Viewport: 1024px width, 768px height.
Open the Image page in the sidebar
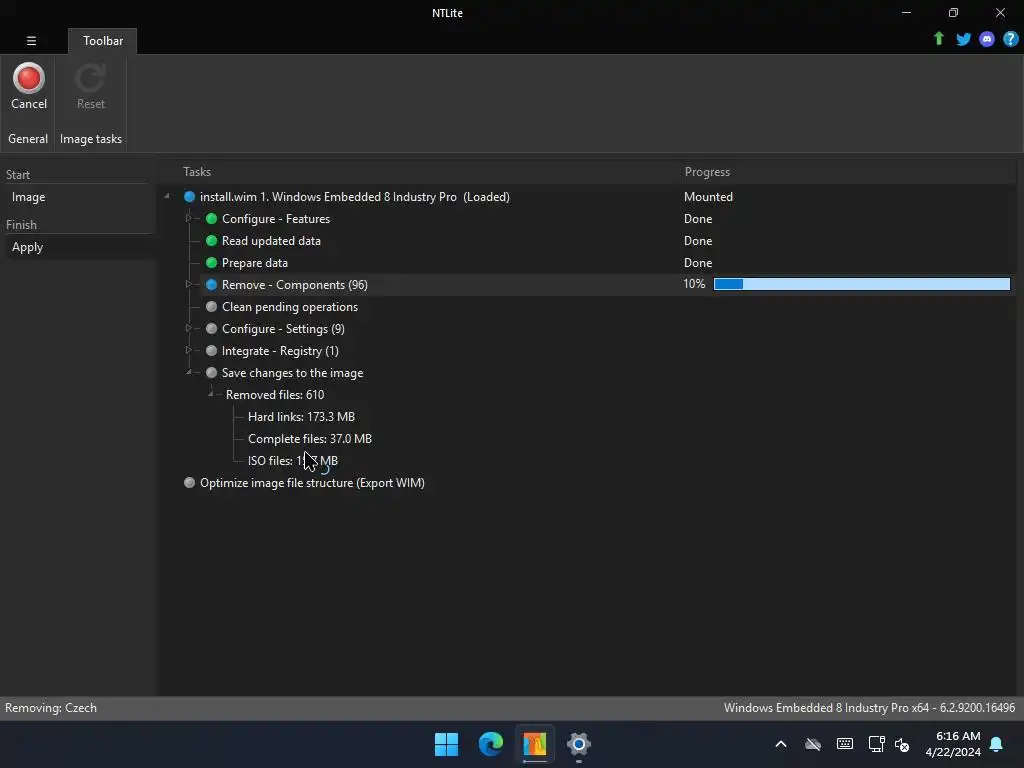pos(28,197)
